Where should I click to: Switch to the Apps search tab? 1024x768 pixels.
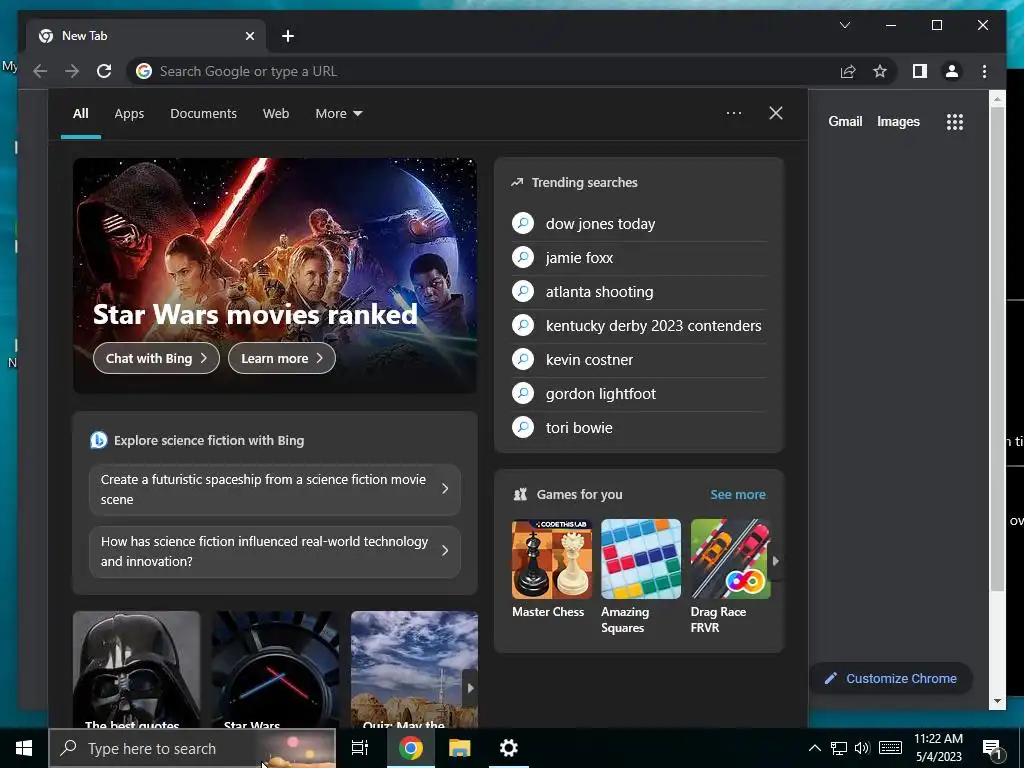point(129,114)
